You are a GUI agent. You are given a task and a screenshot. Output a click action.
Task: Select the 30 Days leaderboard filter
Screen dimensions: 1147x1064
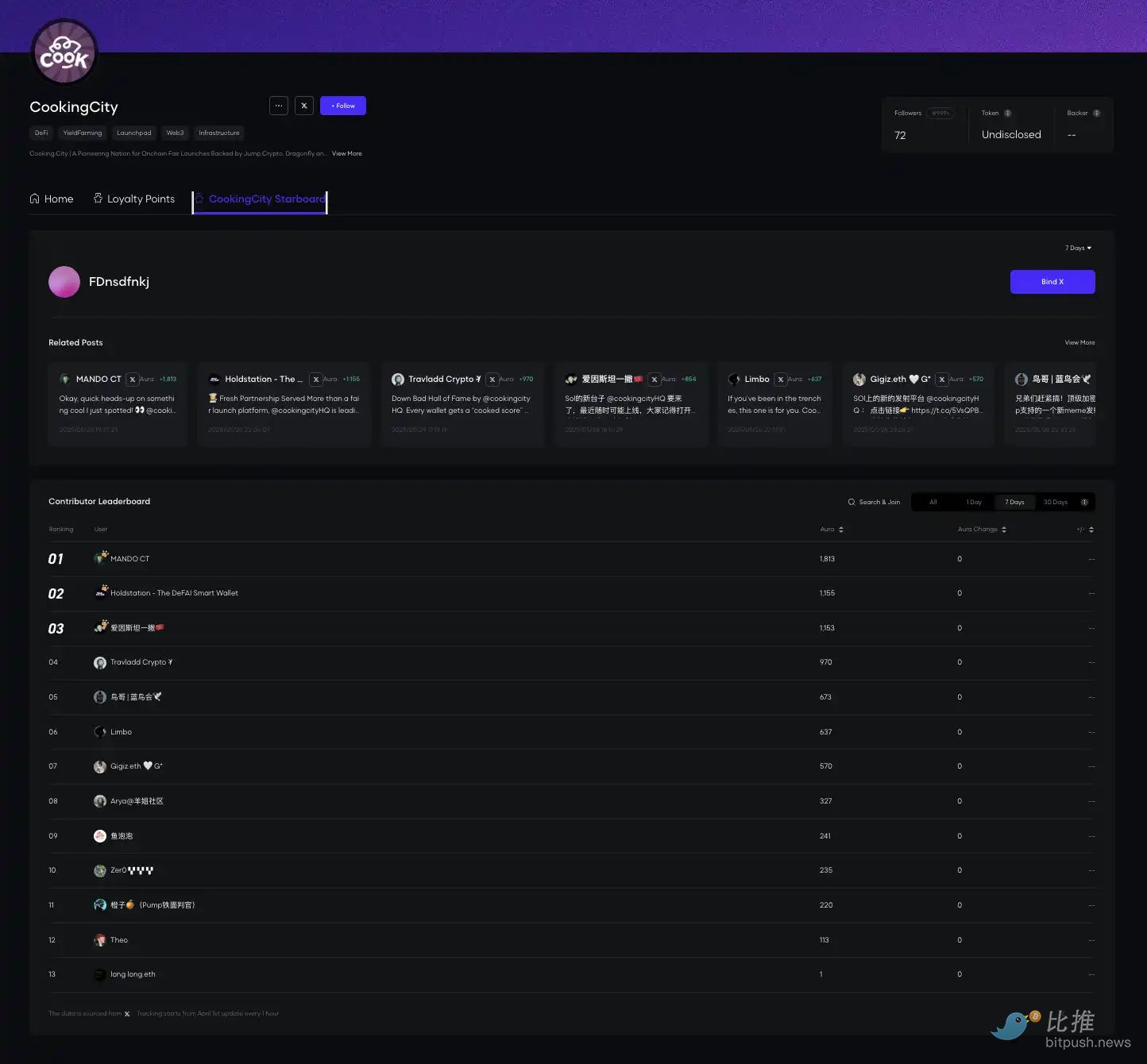(1056, 502)
